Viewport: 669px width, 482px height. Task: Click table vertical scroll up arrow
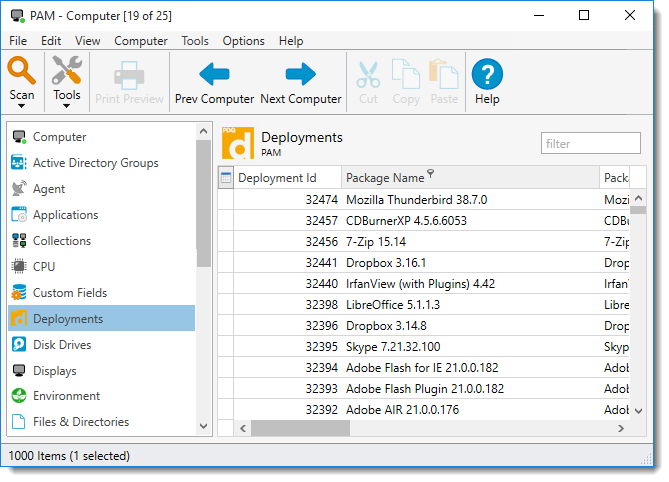pos(638,198)
